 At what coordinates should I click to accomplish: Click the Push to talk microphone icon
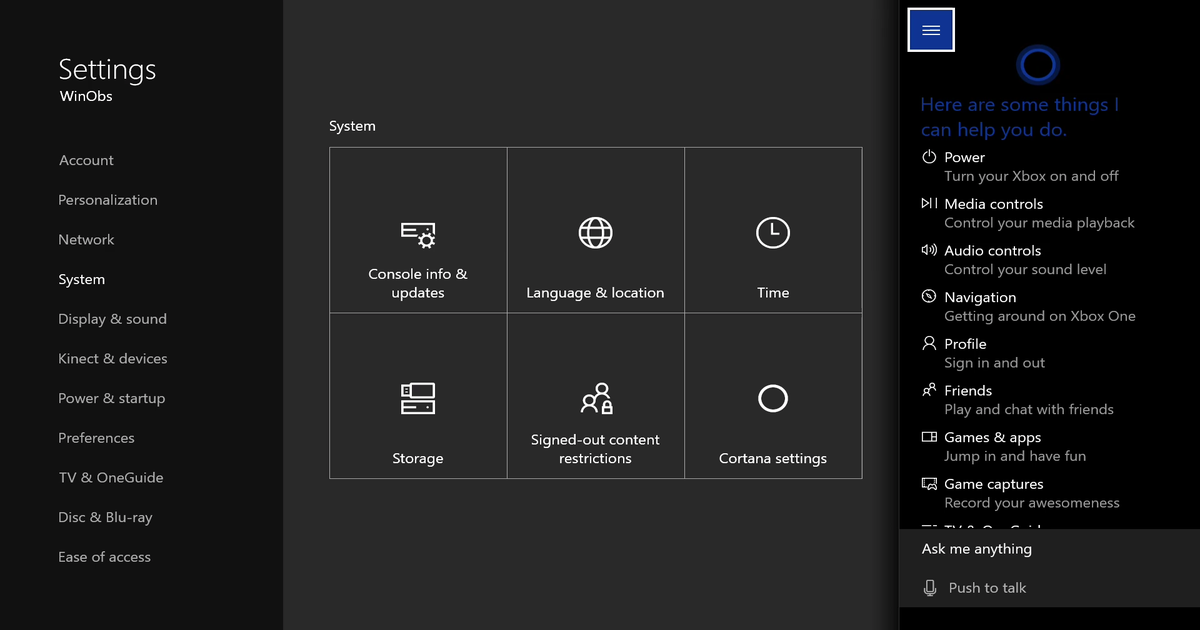[x=930, y=588]
